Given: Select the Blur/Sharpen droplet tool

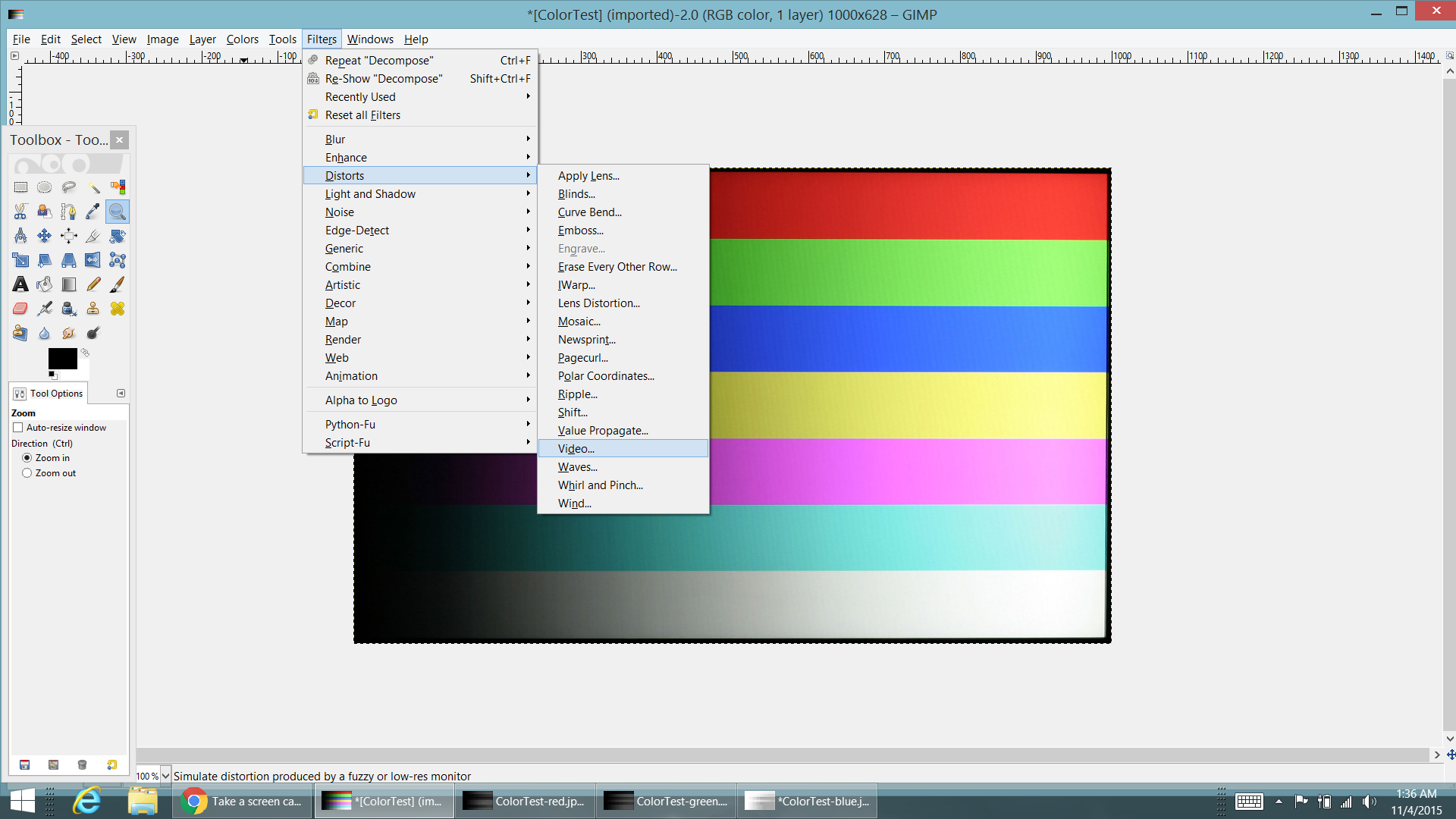Looking at the screenshot, I should coord(45,333).
